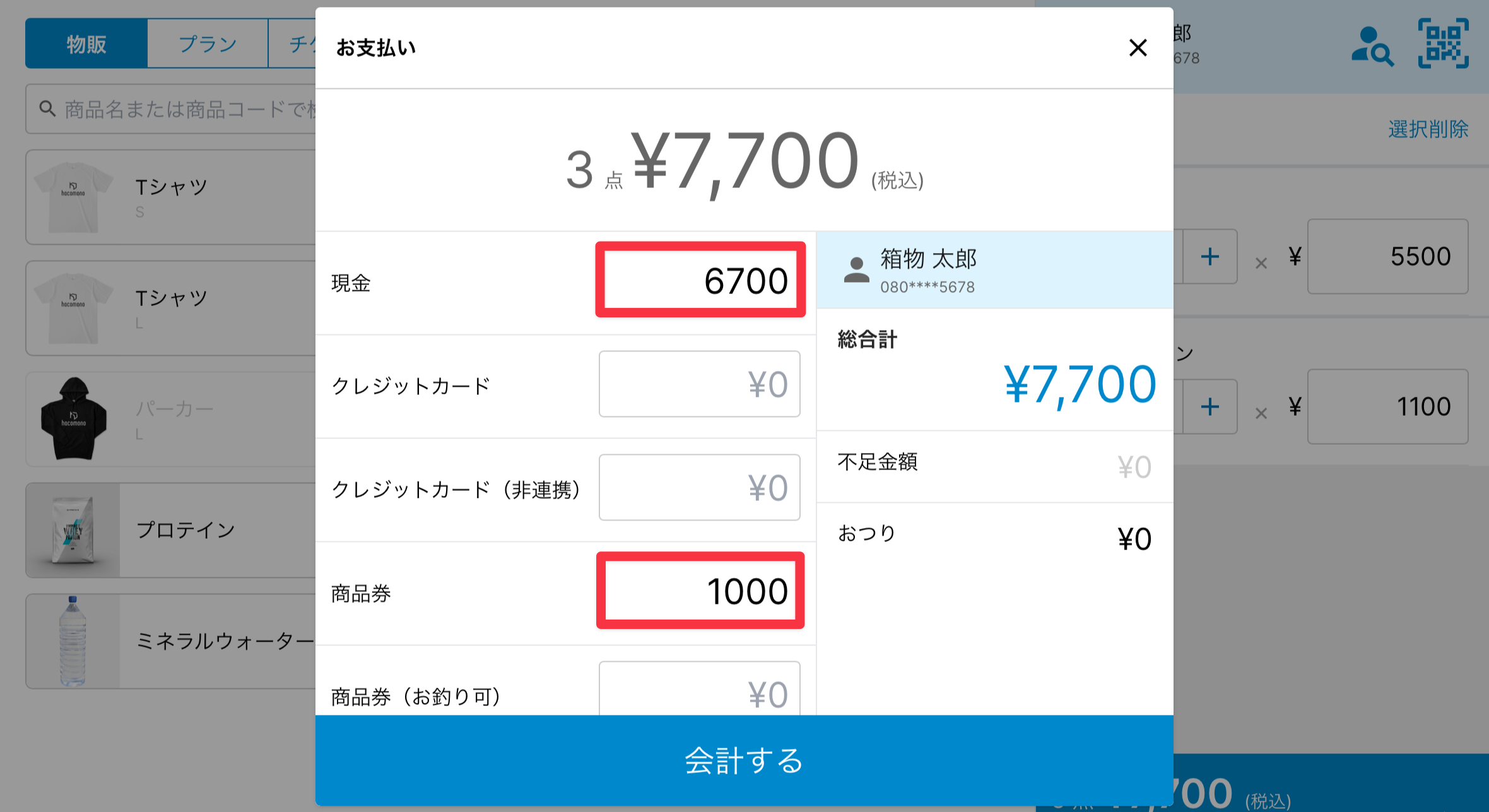Switch to the 物販 tab
This screenshot has height=812, width=1489.
click(86, 44)
